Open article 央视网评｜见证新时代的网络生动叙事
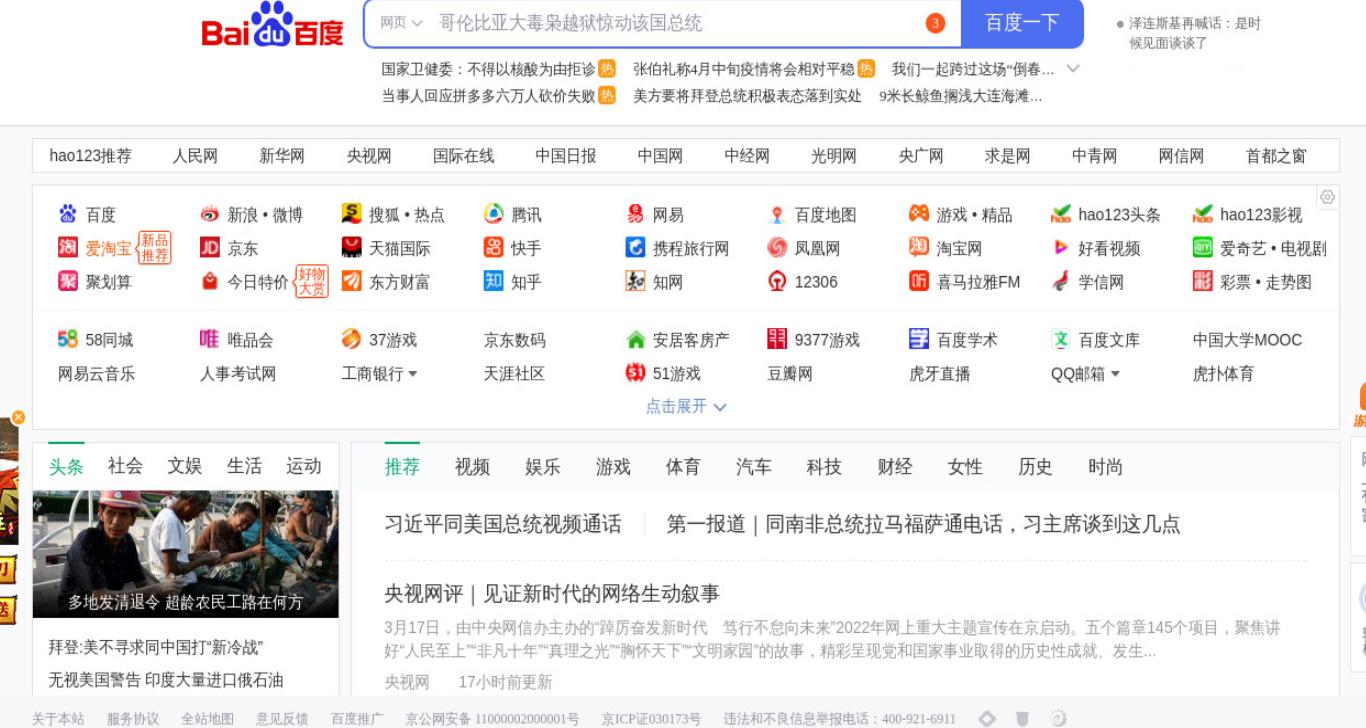Viewport: 1366px width, 728px height. (x=552, y=594)
